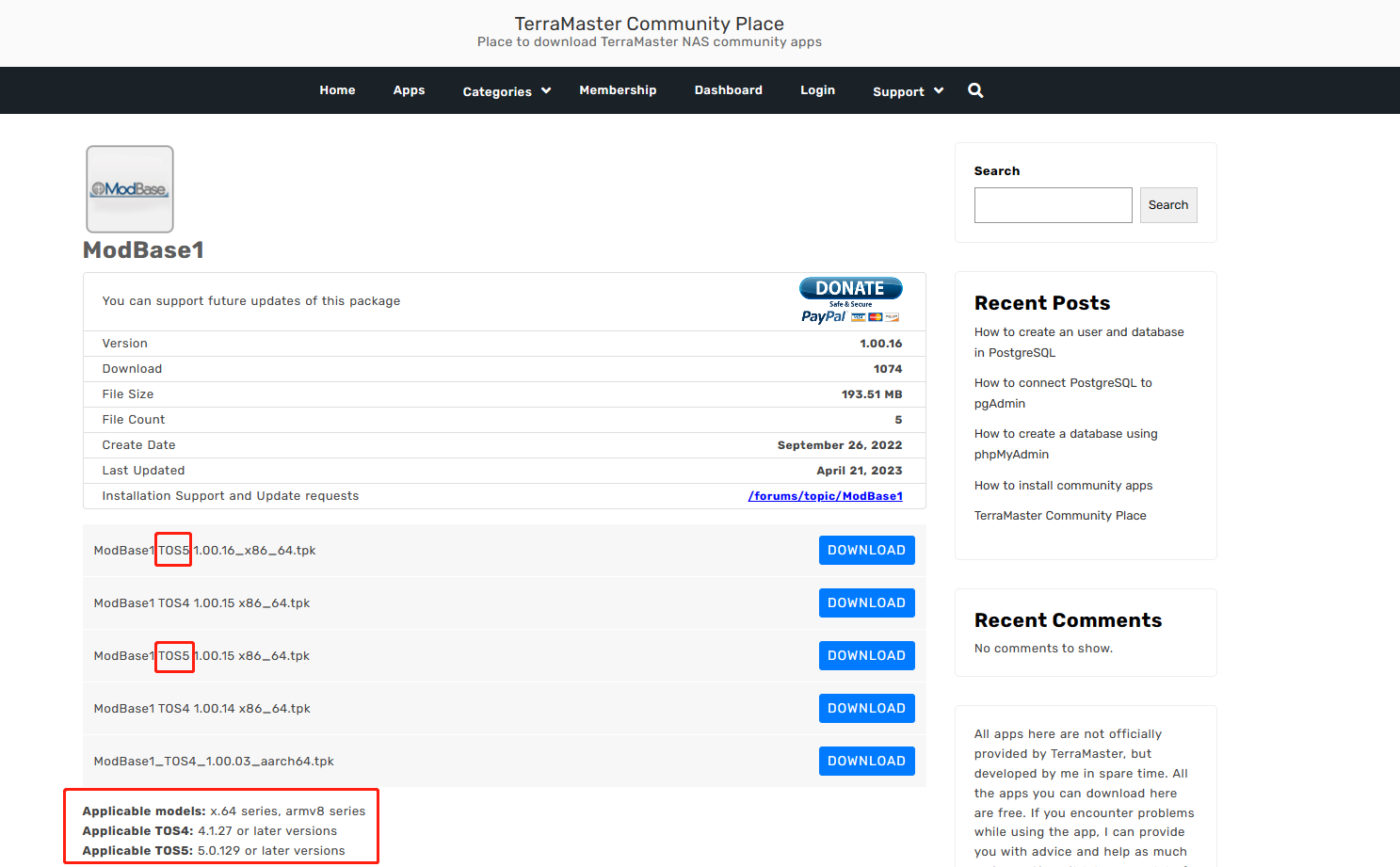Open the Apps menu item
The height and width of the screenshot is (867, 1400).
click(409, 90)
